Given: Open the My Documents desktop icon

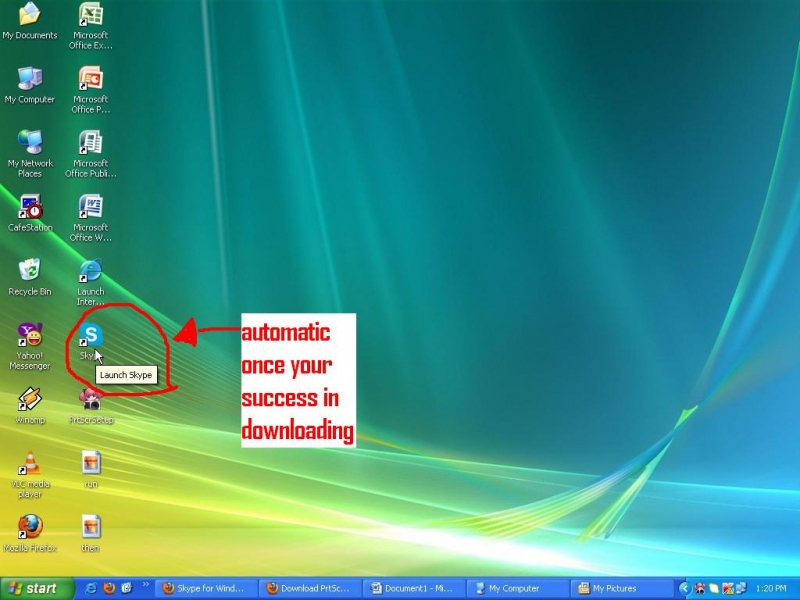Looking at the screenshot, I should pos(30,20).
